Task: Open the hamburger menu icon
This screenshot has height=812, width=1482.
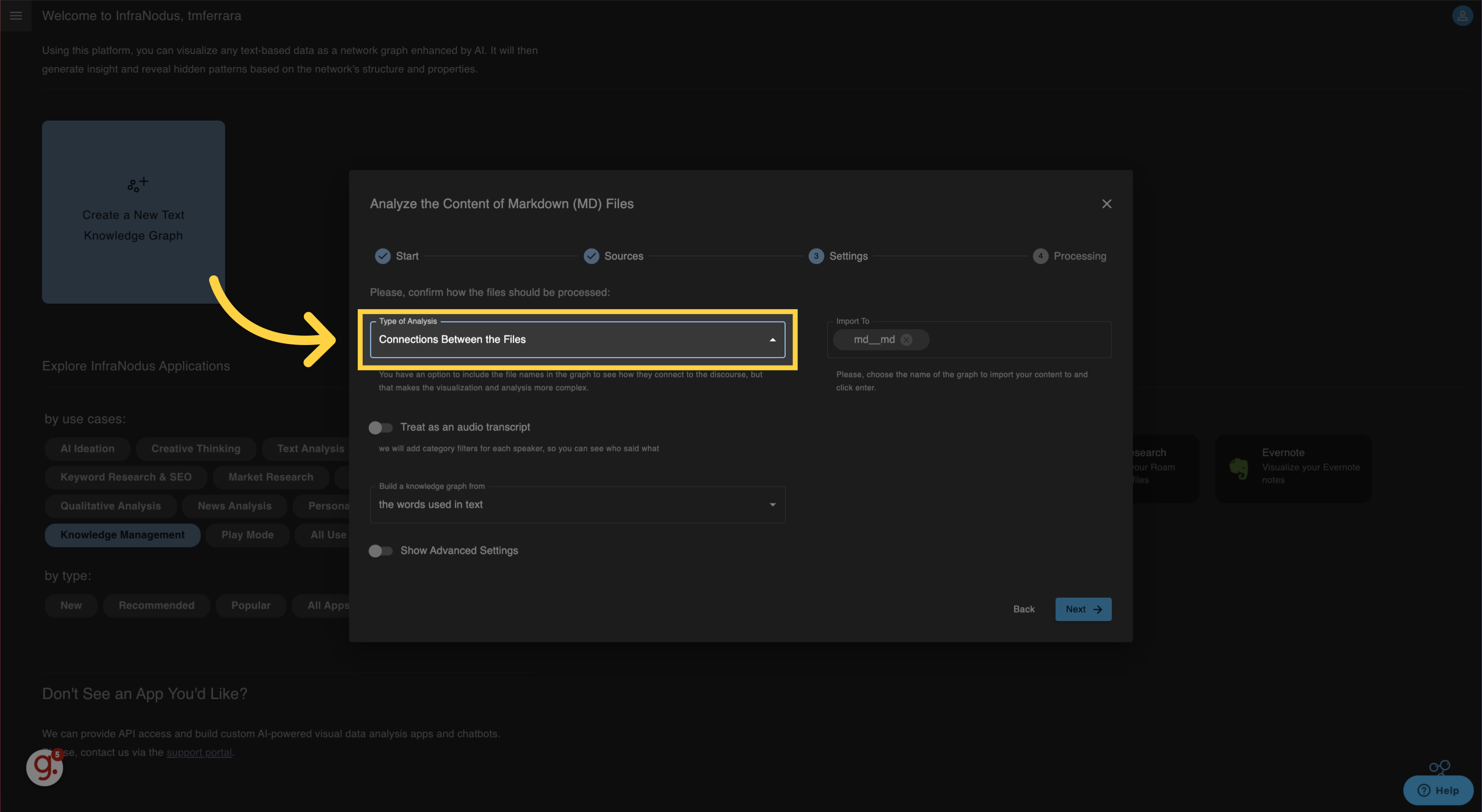Action: 16,16
